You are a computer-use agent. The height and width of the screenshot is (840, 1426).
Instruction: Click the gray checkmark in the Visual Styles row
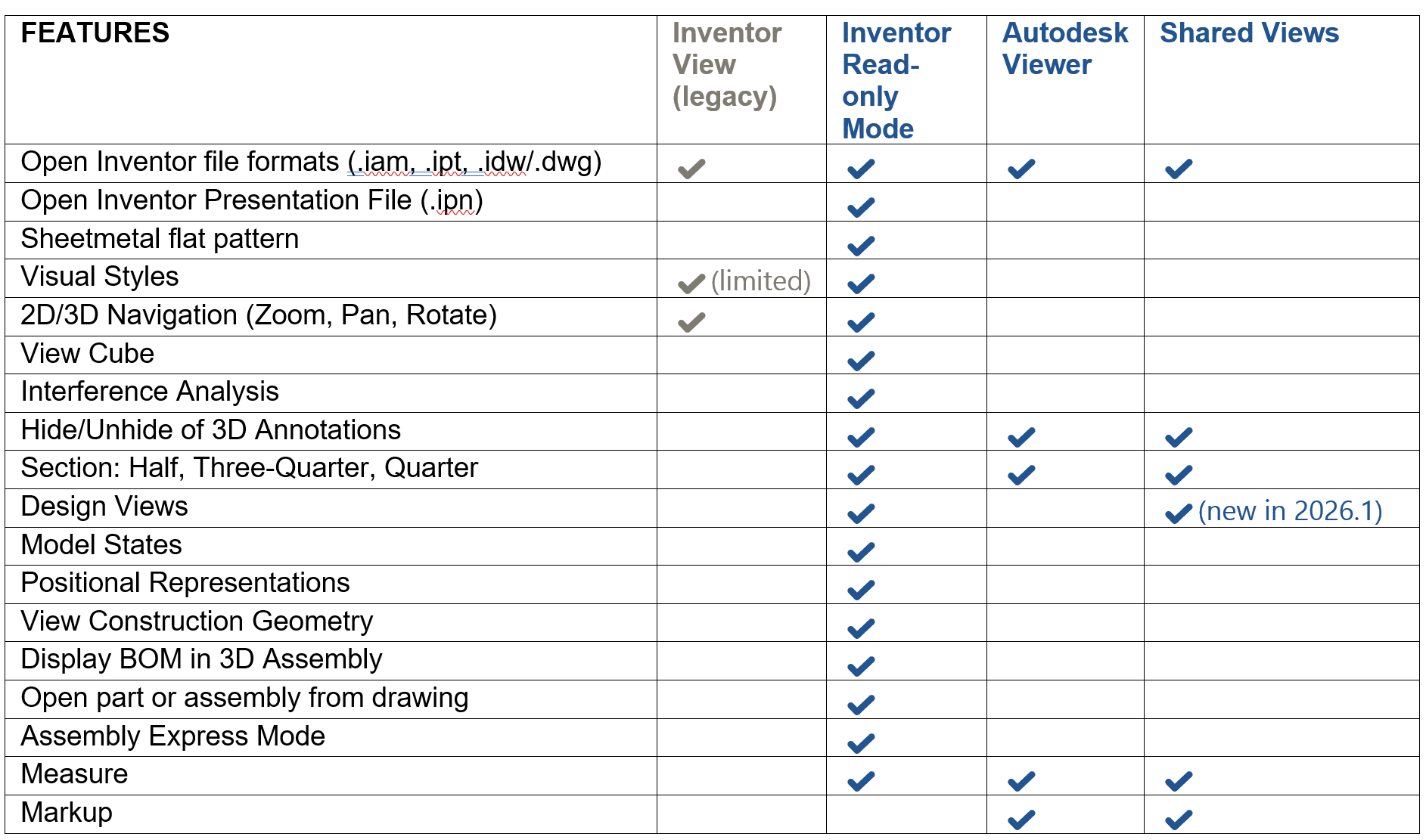coord(691,284)
